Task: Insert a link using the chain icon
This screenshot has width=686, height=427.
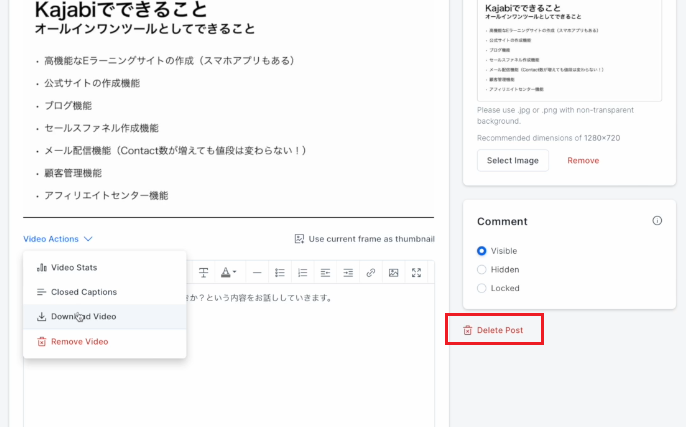Action: 371,273
